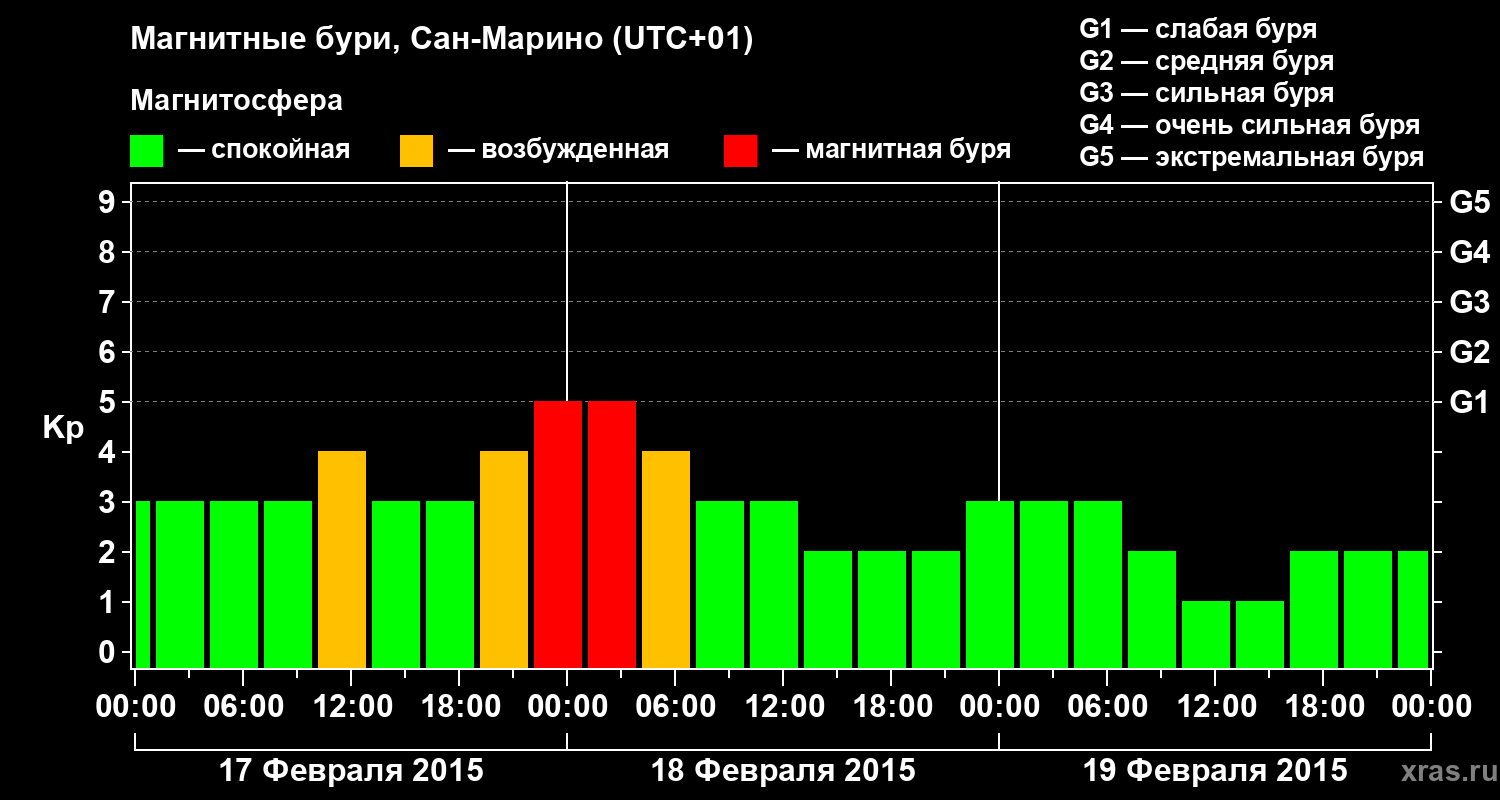Click the green 'спокойная' legend swatch
This screenshot has height=800, width=1500.
click(146, 151)
